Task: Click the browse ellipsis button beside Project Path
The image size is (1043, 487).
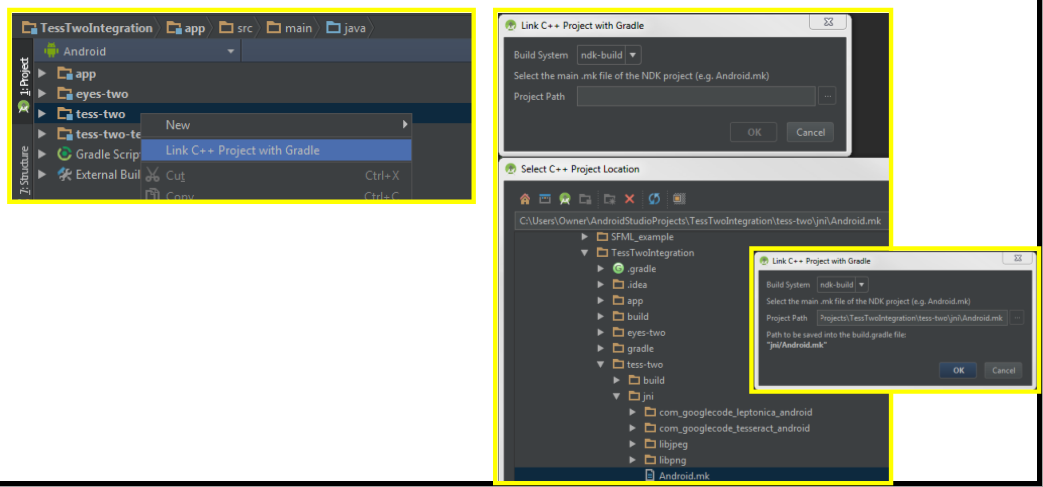Action: click(827, 96)
